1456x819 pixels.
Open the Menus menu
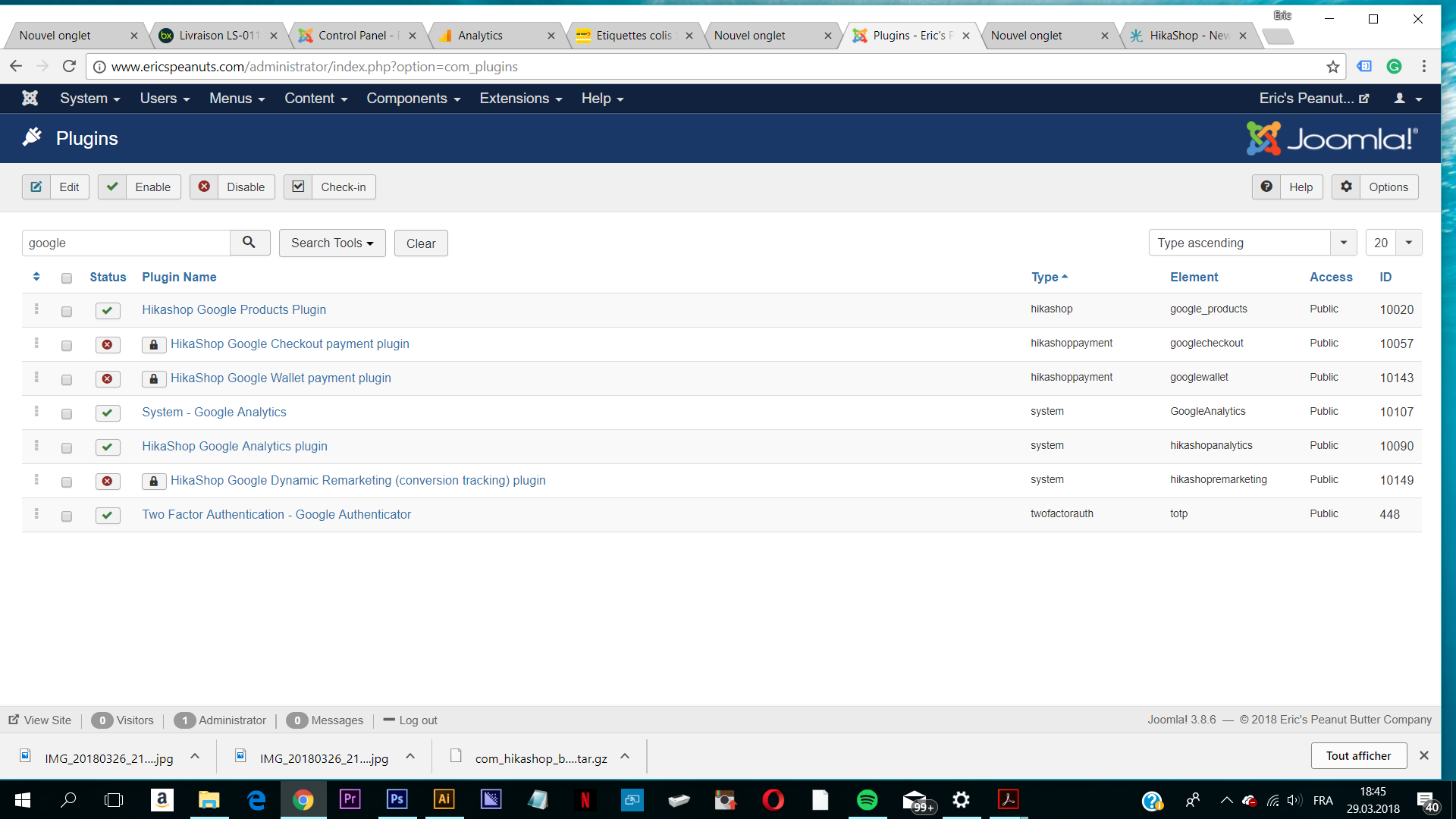237,99
